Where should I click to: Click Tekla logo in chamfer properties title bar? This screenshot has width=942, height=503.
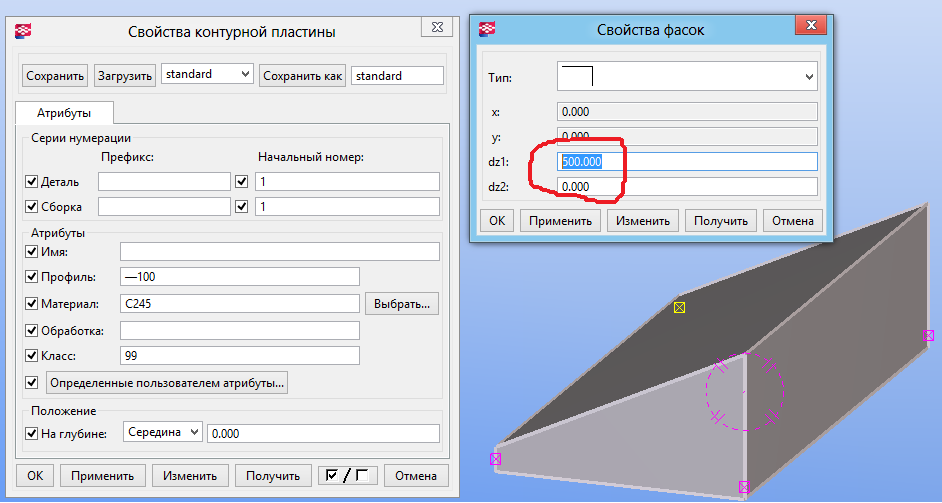pos(487,30)
